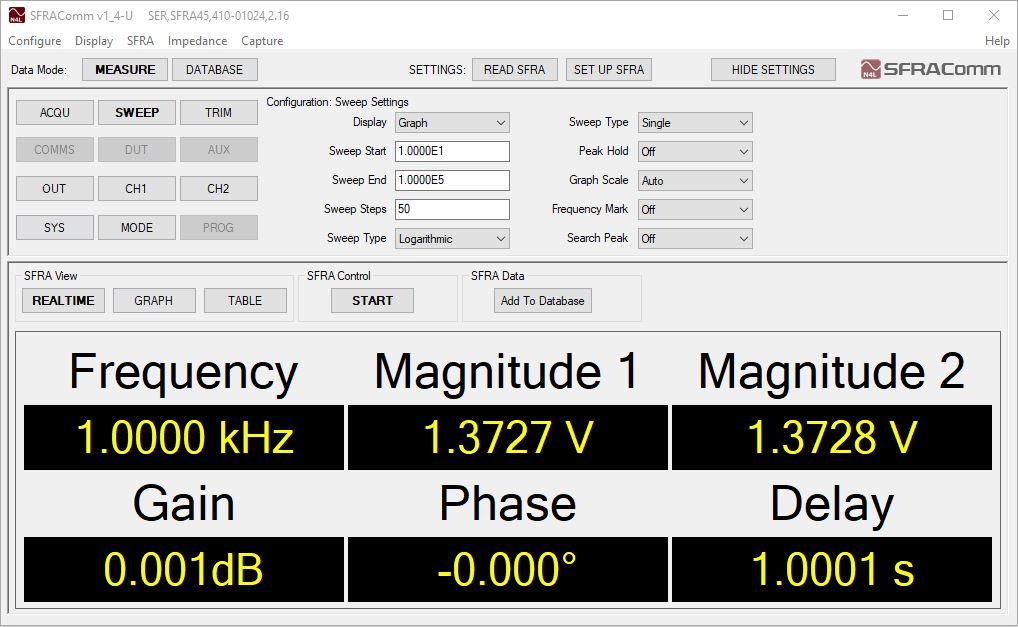Enable Search Peak from its dropdown
1018x627 pixels.
[x=694, y=238]
